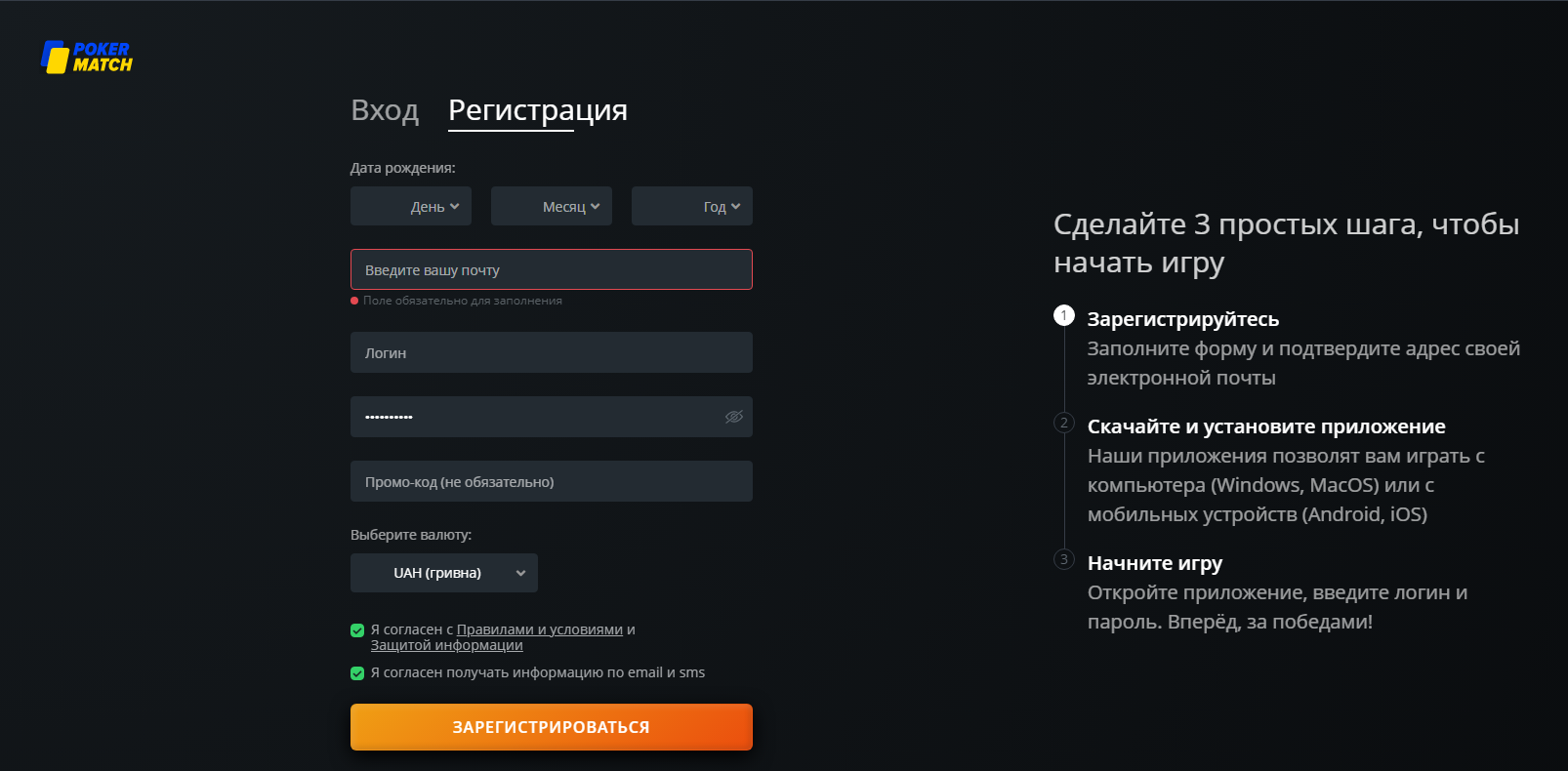Click the PokerMatch logo
Screen dimensions: 1568x771
click(87, 57)
